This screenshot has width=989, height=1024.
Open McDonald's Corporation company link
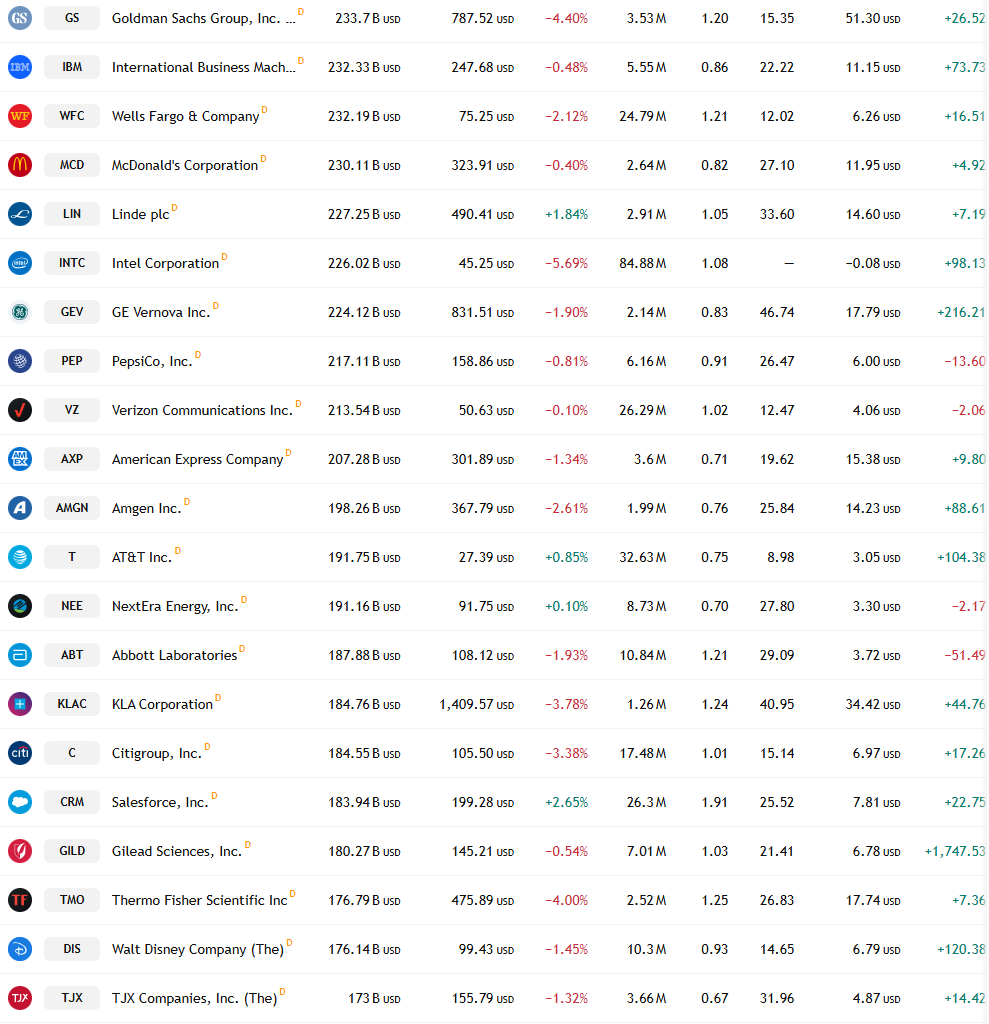(x=185, y=165)
